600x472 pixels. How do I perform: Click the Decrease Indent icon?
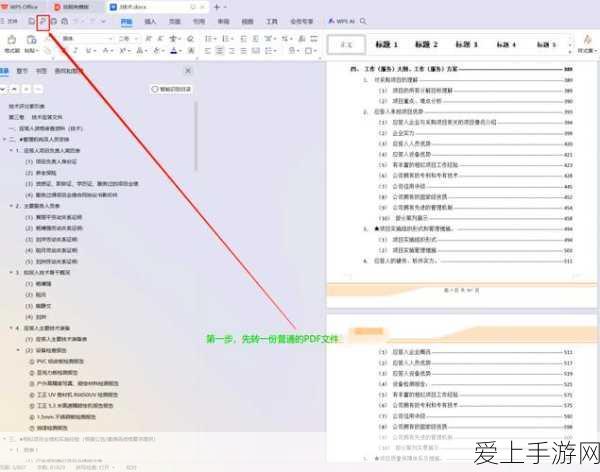(243, 39)
